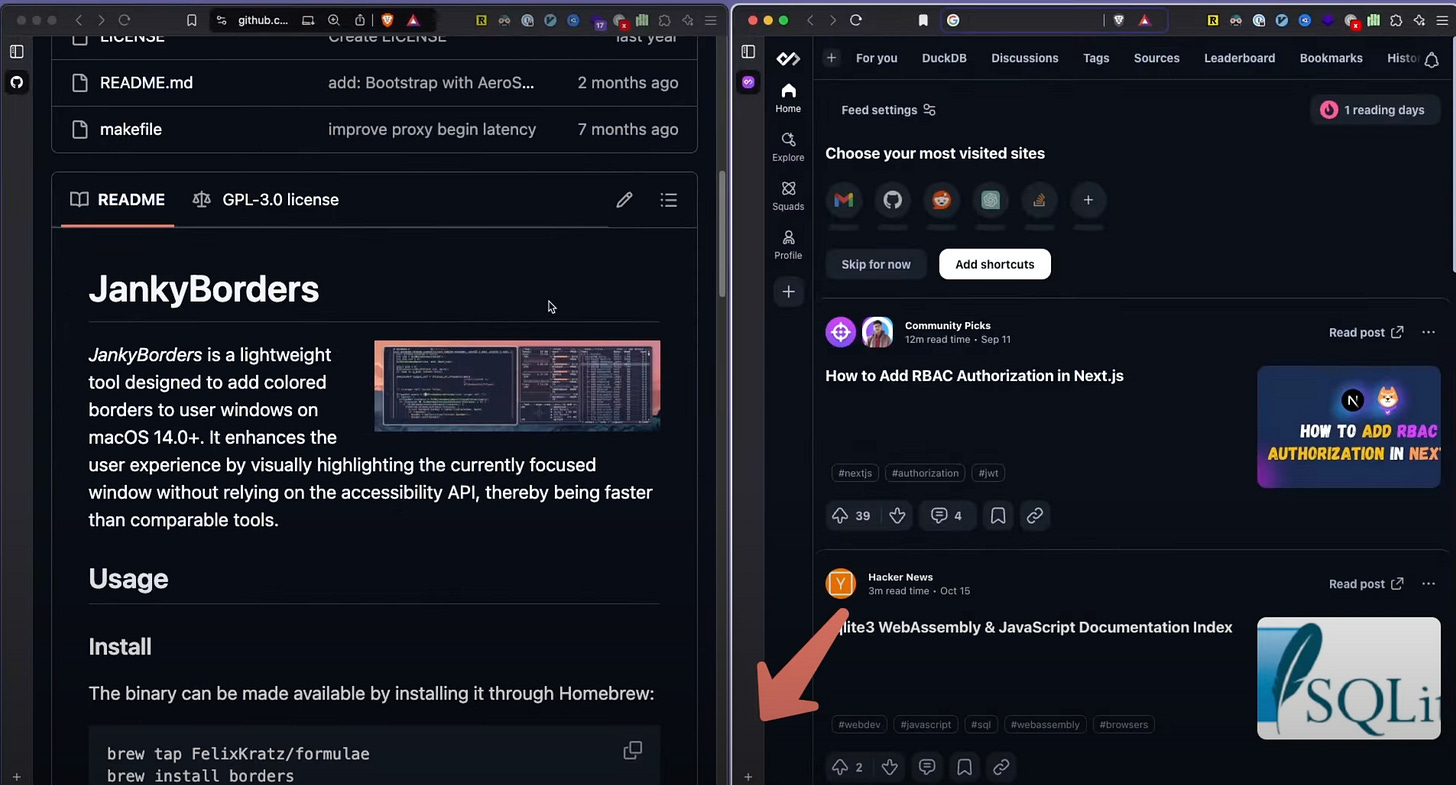The height and width of the screenshot is (785, 1456).
Task: Open options menu for the RBAC post
Action: pos(1428,332)
